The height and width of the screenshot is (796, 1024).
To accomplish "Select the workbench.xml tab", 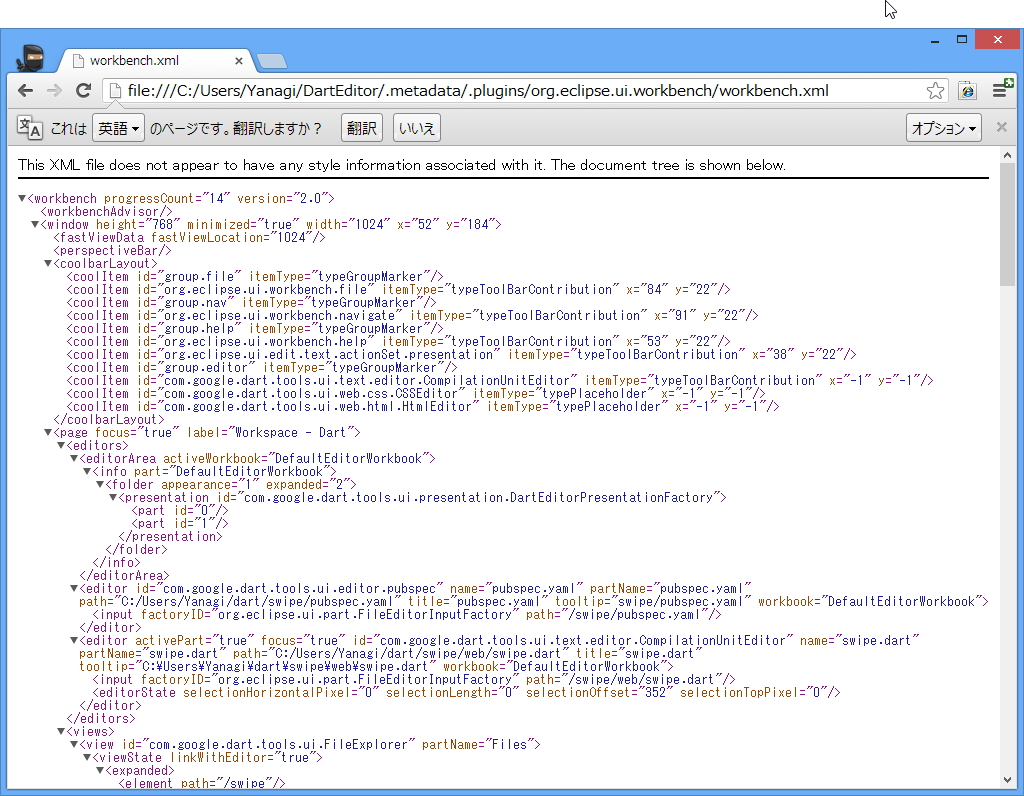I will pyautogui.click(x=155, y=61).
